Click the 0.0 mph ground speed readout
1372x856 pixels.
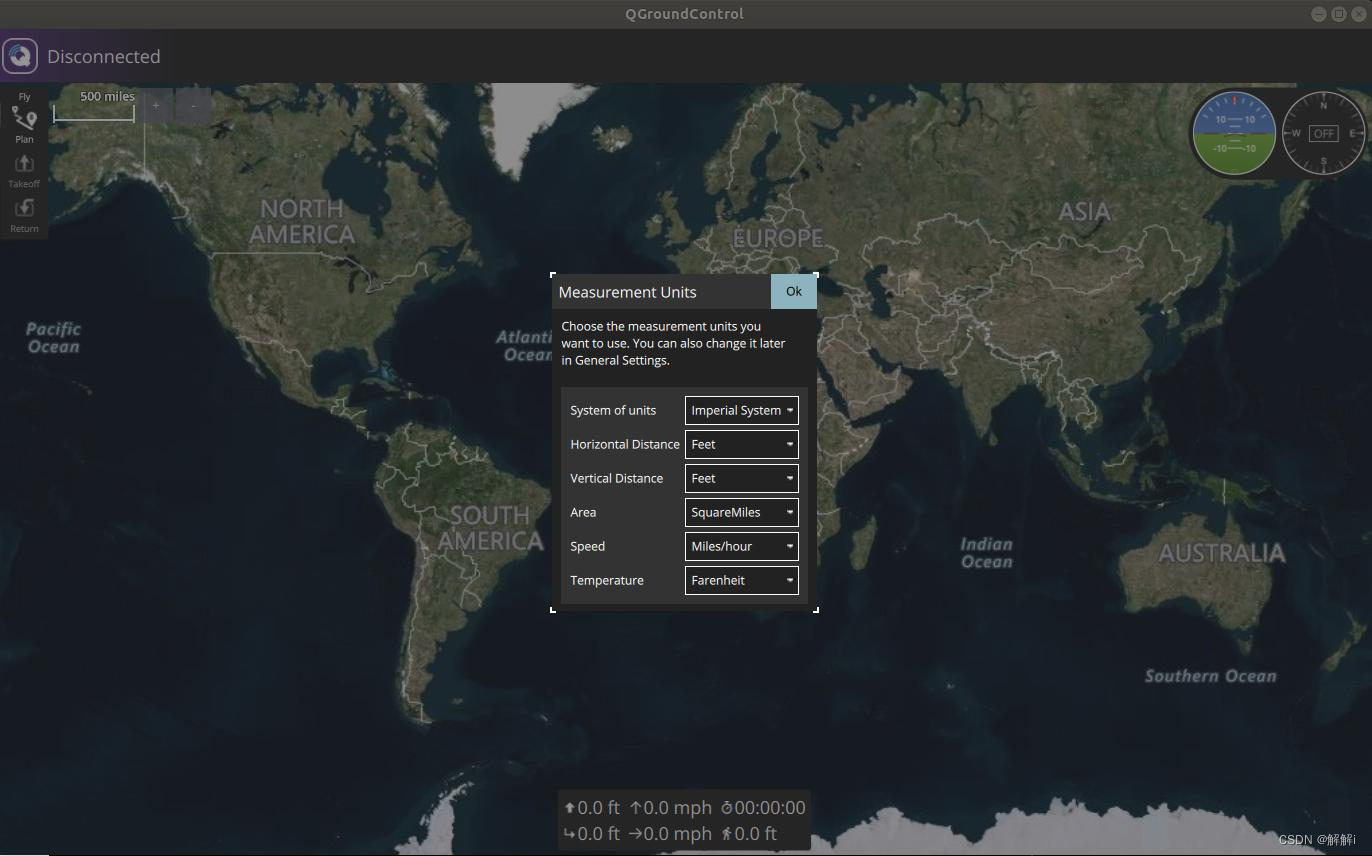pos(670,834)
